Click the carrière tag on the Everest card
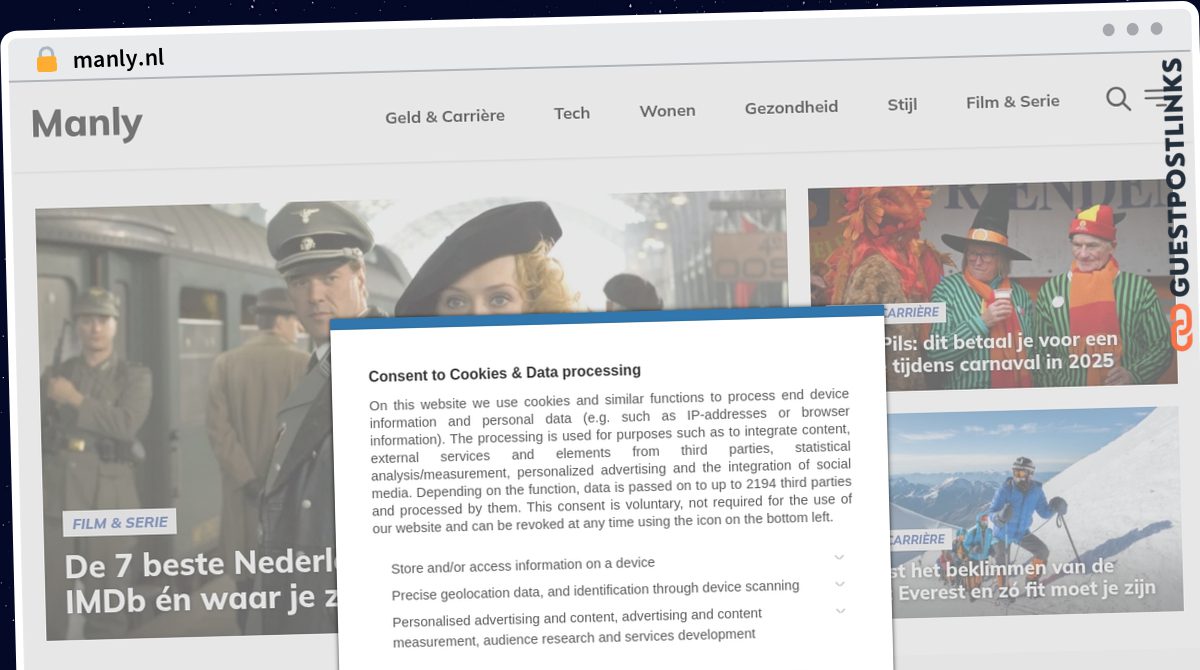Viewport: 1200px width, 670px height. 917,540
